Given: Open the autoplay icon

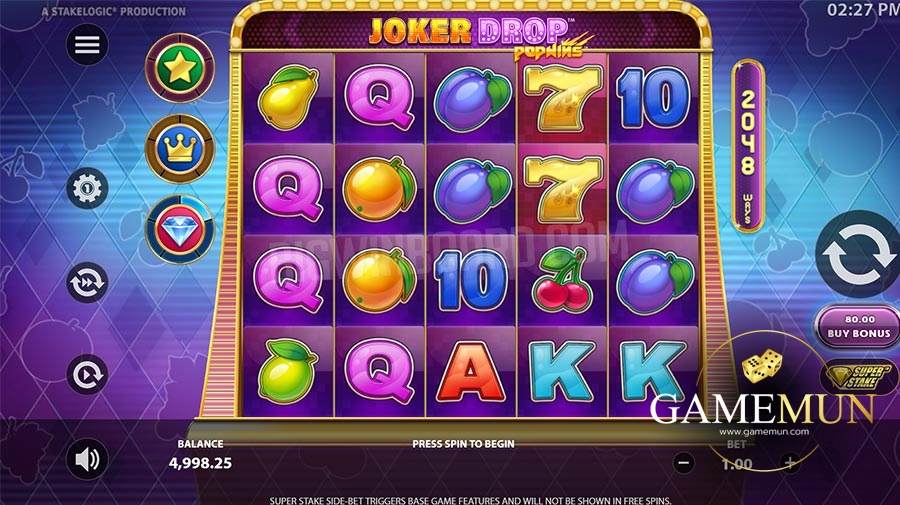Looking at the screenshot, I should (87, 375).
